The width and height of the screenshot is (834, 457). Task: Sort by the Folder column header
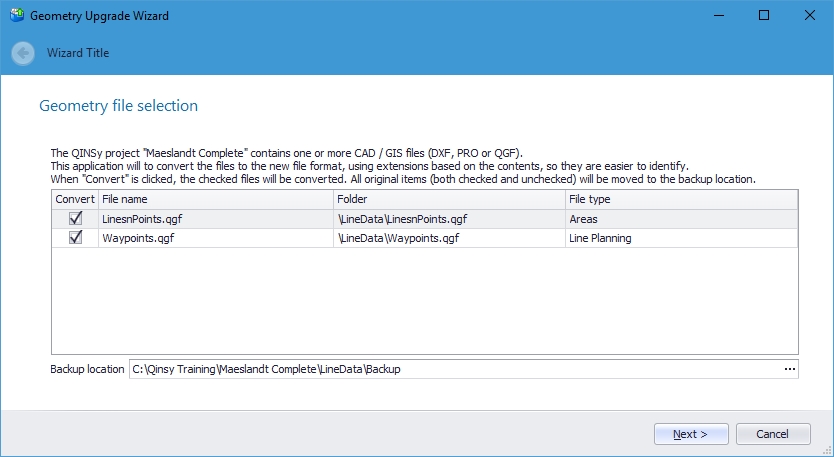point(449,200)
